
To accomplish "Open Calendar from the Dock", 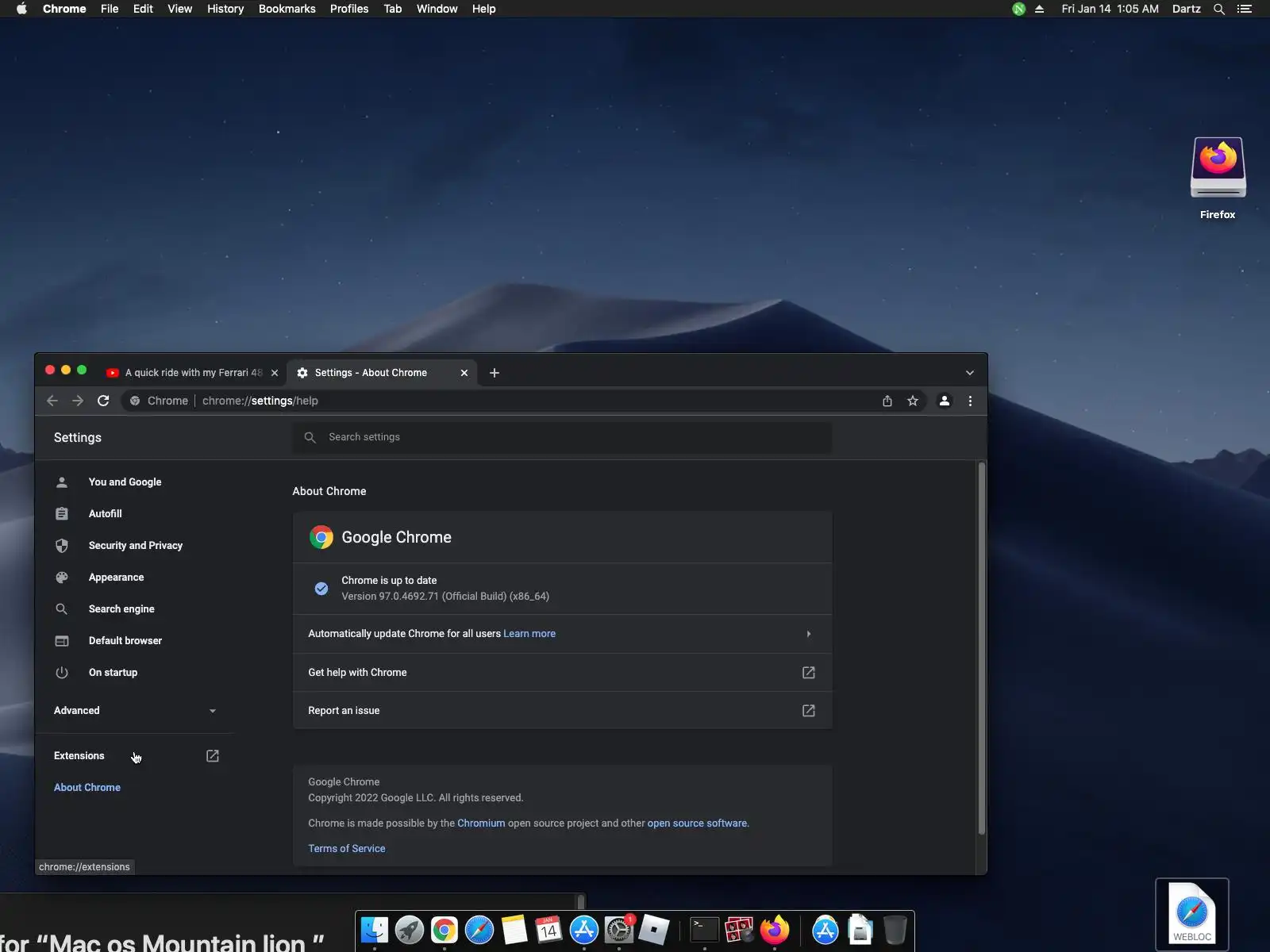I will 549,930.
